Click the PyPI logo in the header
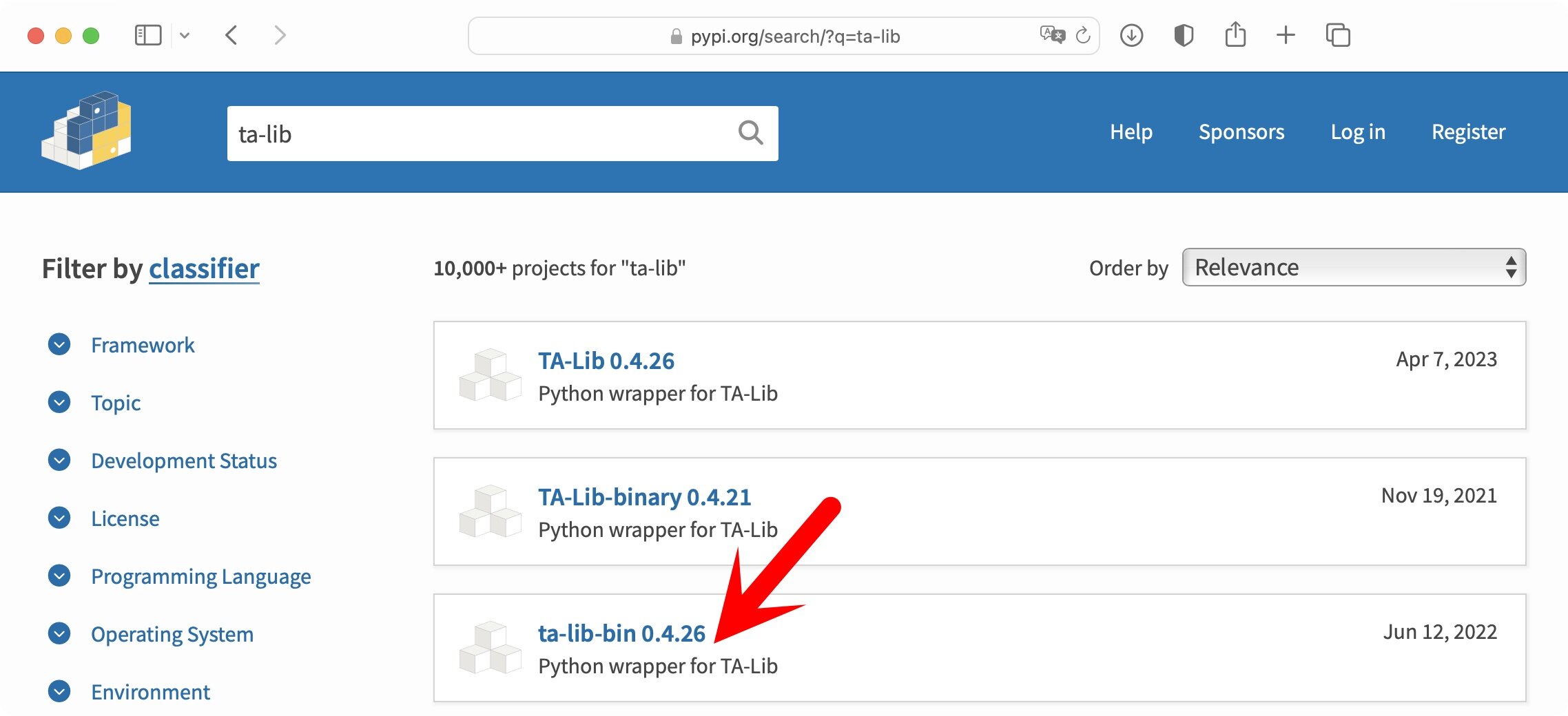This screenshot has width=1568, height=716. 87,131
